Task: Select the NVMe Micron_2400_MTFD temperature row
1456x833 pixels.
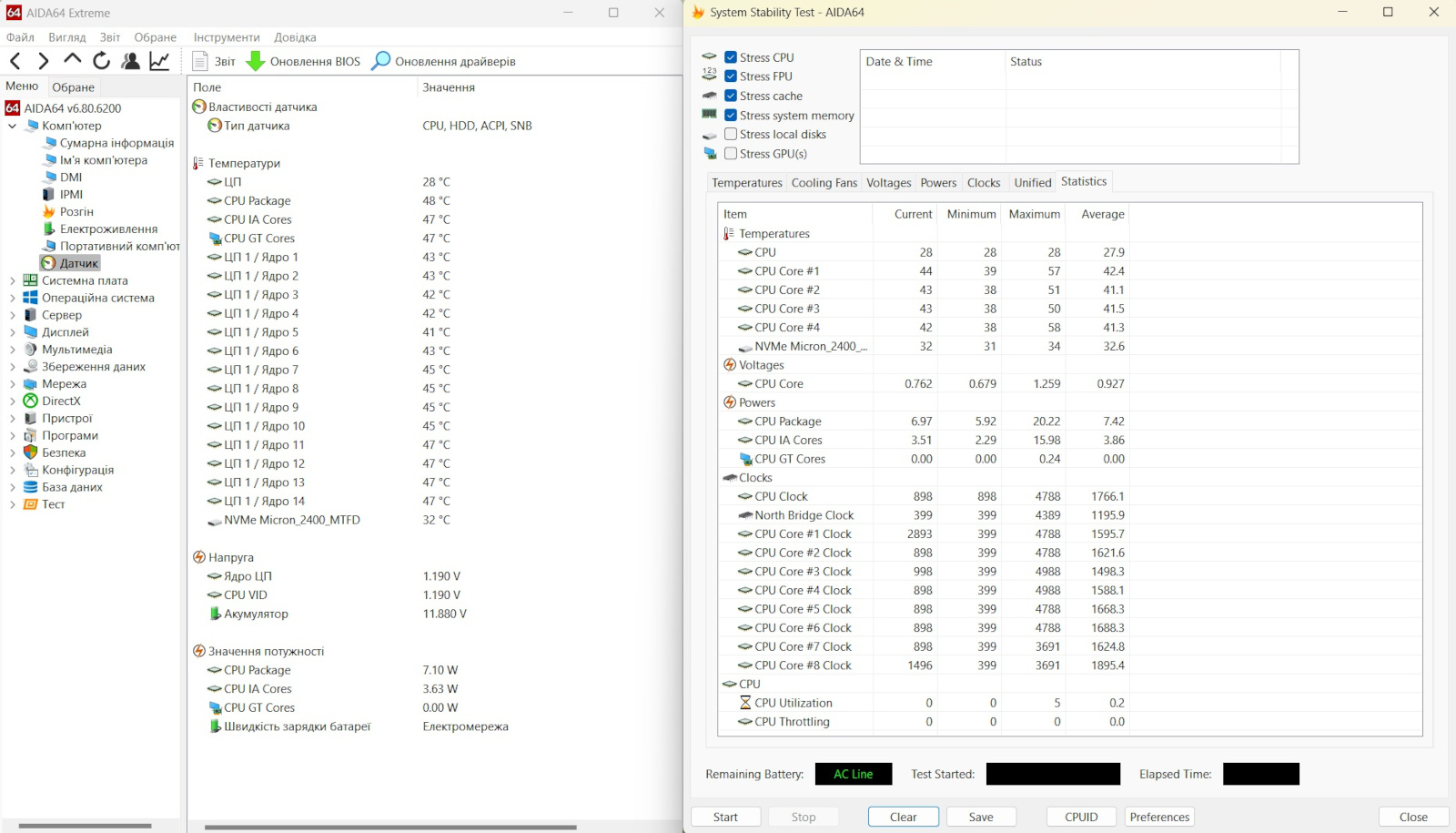Action: pos(329,520)
